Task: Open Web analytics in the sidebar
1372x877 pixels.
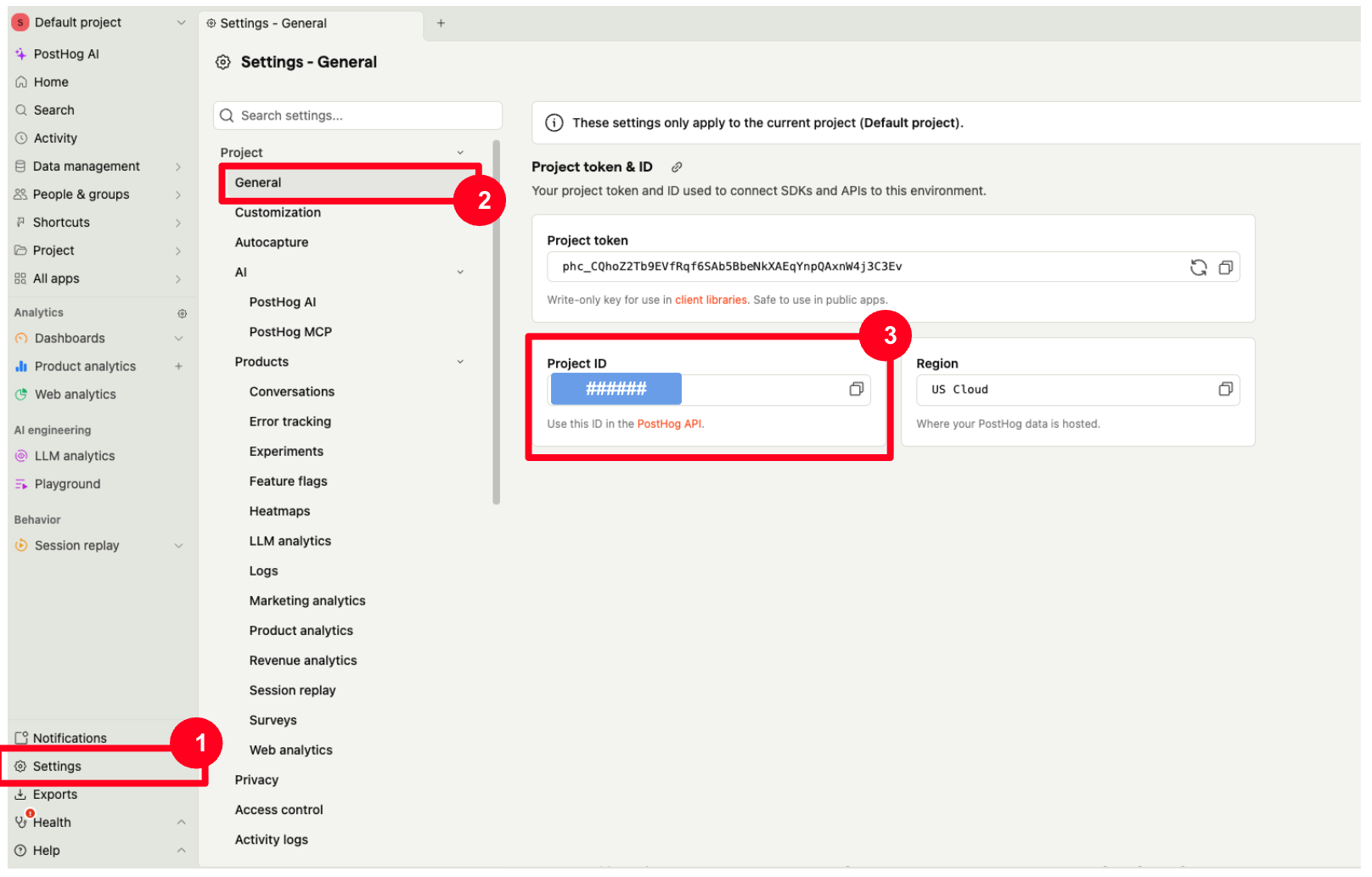Action: (x=76, y=394)
